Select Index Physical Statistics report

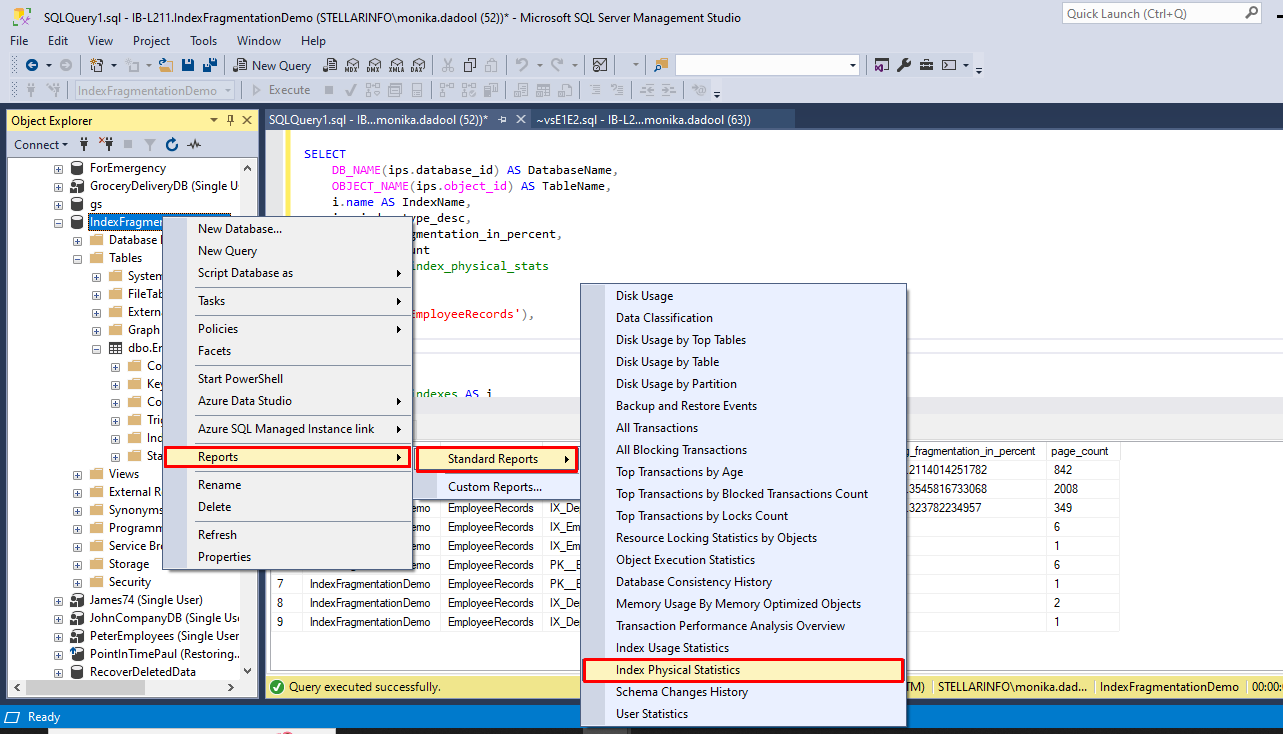pyautogui.click(x=743, y=670)
